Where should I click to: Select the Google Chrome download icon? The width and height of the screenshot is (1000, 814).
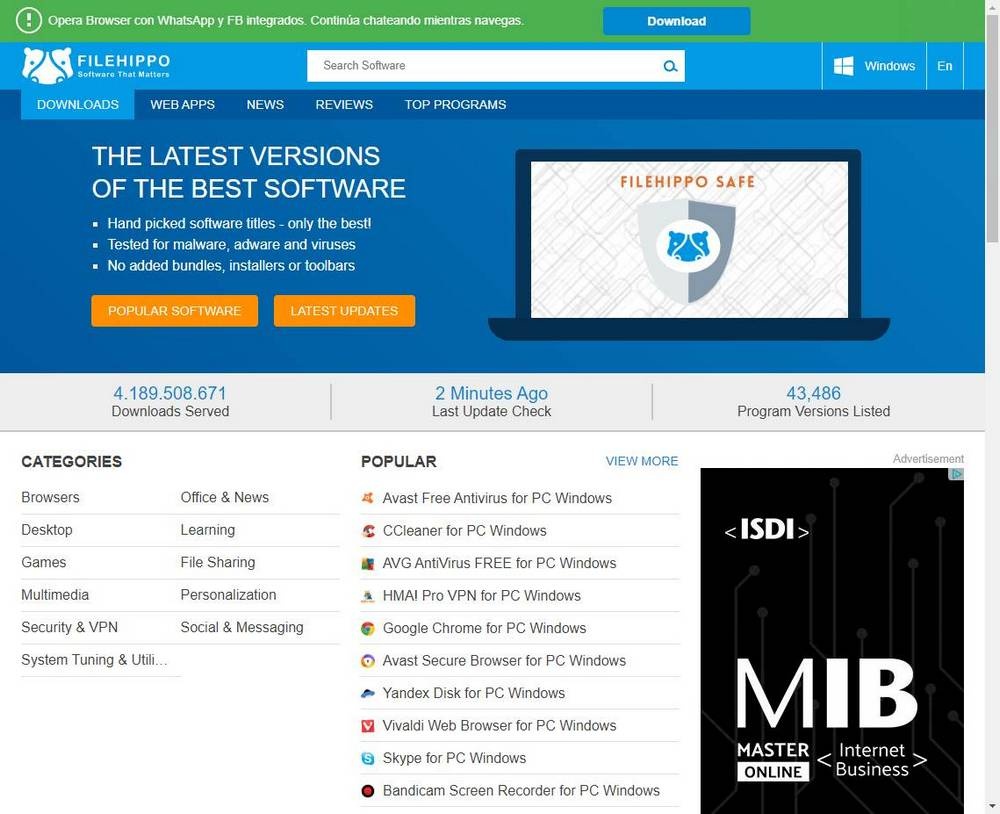[368, 628]
